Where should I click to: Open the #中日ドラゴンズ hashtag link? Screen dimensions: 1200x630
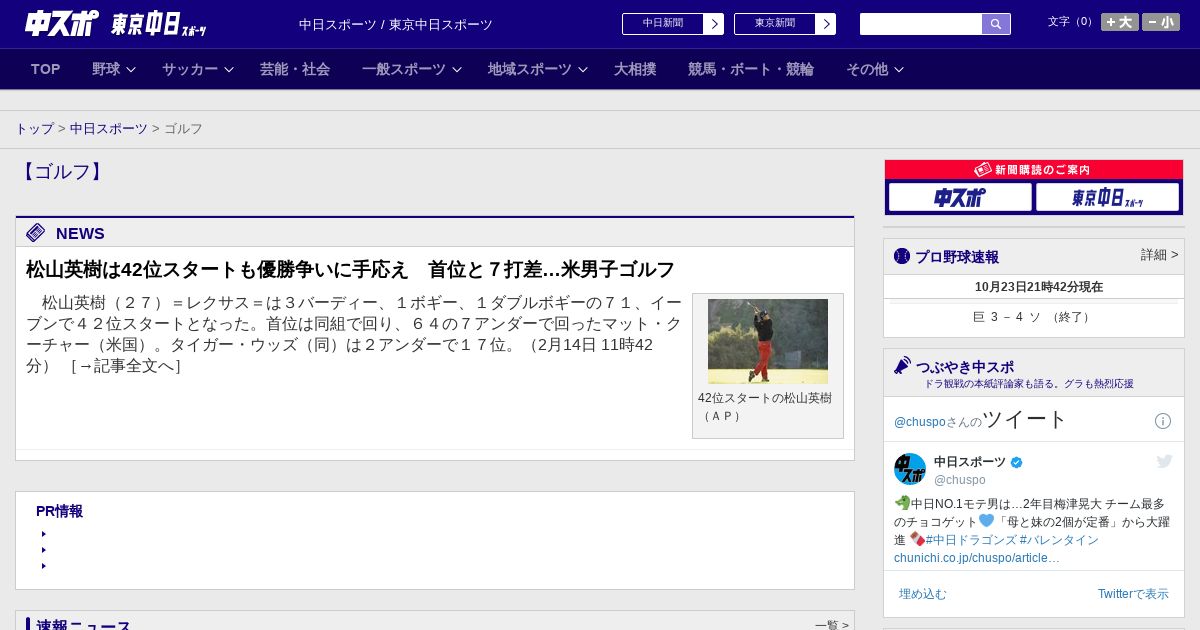(x=971, y=540)
